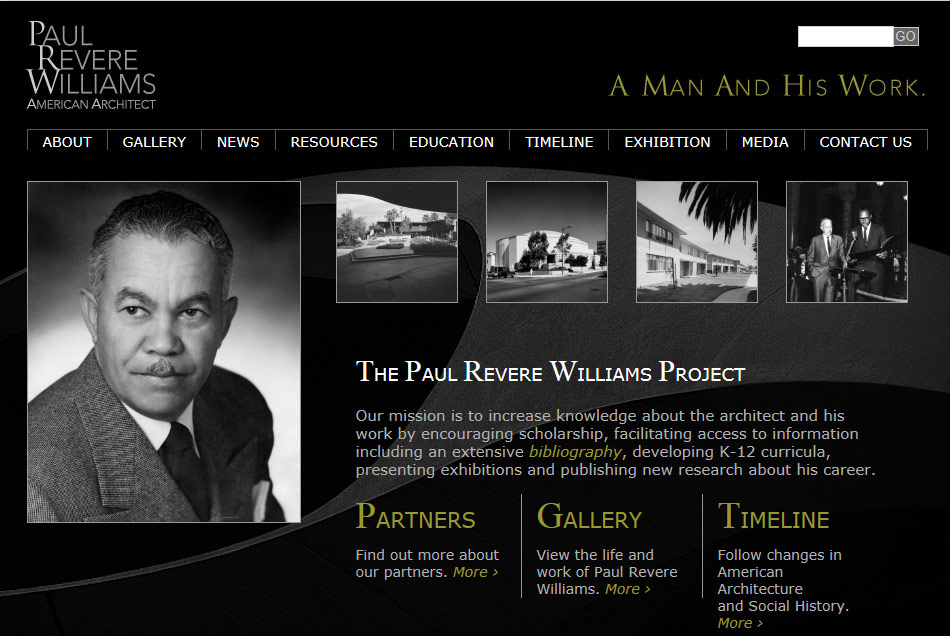Open the News section
Viewport: 950px width, 636px height.
click(x=238, y=142)
